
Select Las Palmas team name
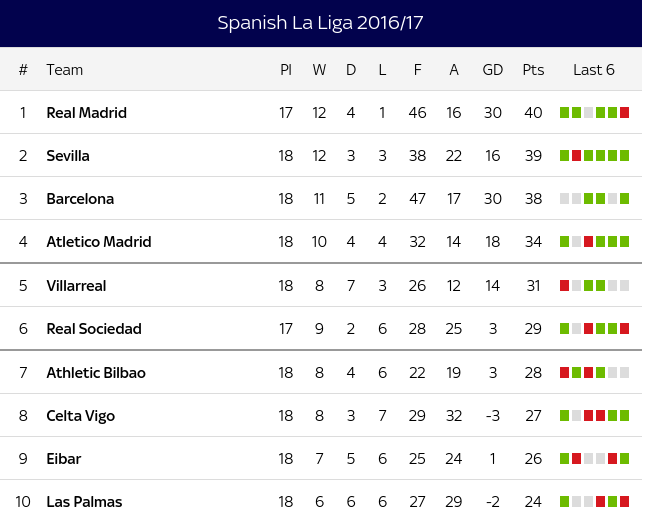(84, 501)
